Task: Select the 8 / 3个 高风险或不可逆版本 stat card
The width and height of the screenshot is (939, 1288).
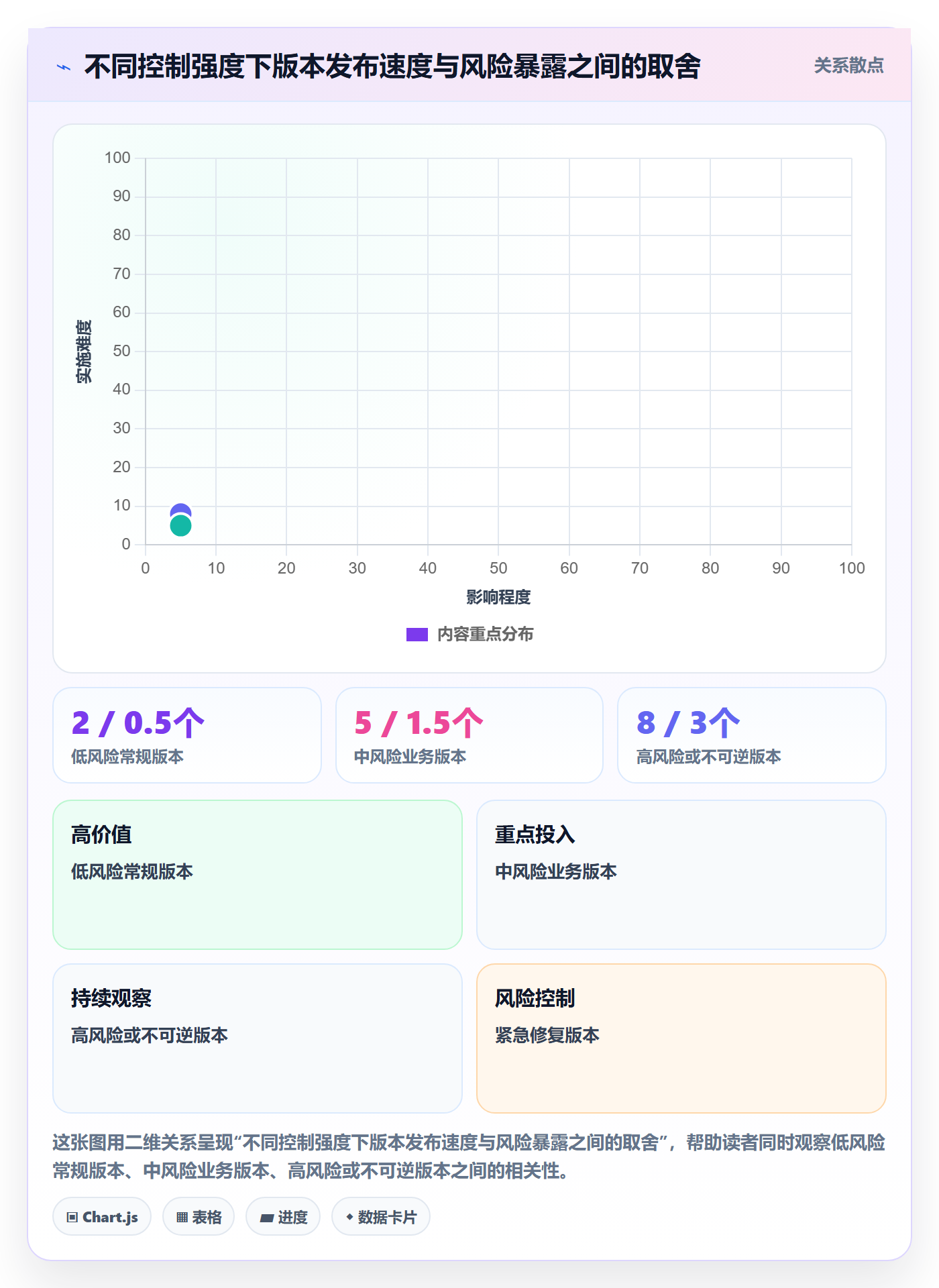Action: tap(752, 735)
